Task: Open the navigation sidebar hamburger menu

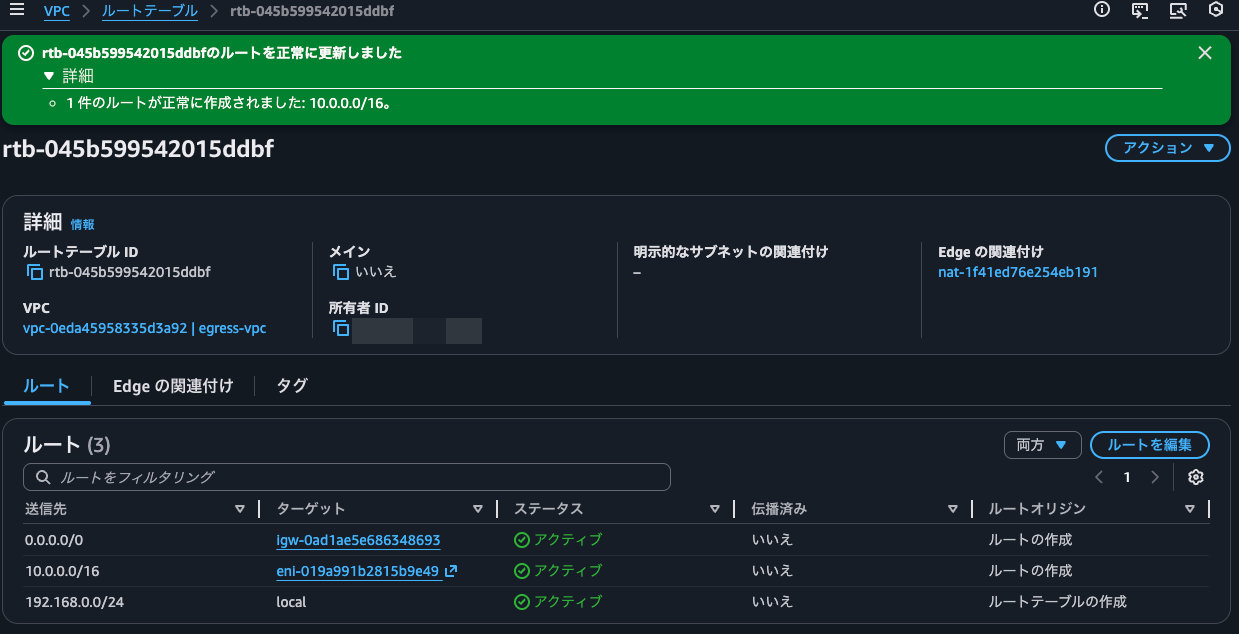Action: 16,11
